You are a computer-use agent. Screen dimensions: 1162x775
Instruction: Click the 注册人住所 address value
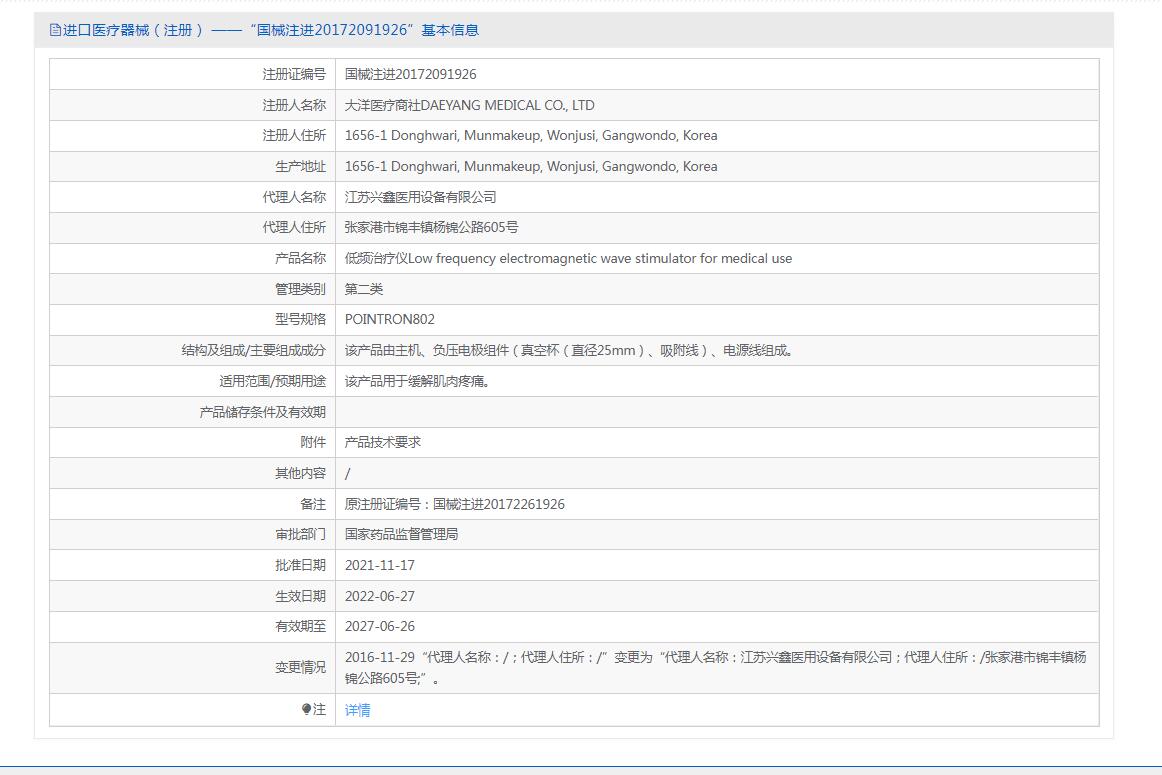530,136
